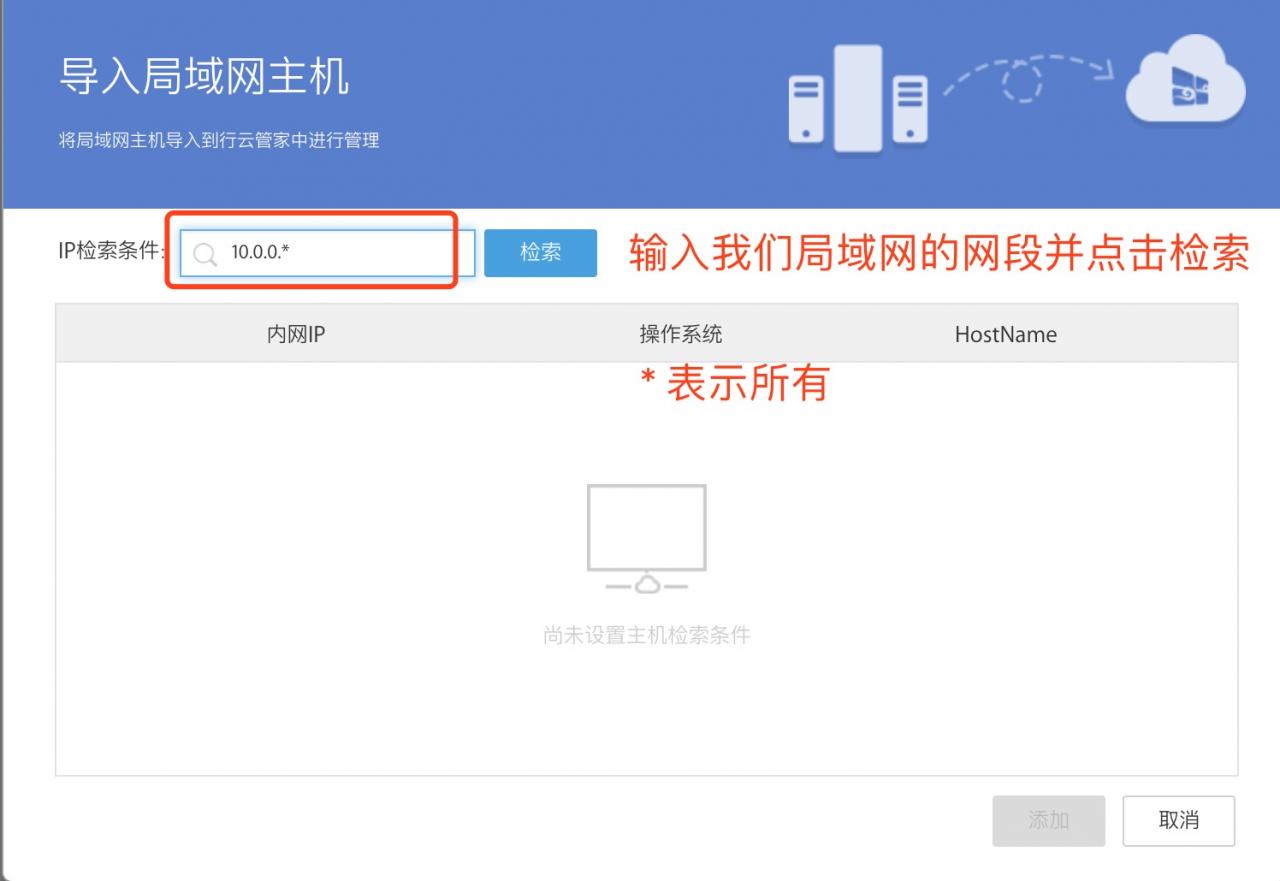Click the 取消 cancel button
Image resolution: width=1280 pixels, height=881 pixels.
1178,820
